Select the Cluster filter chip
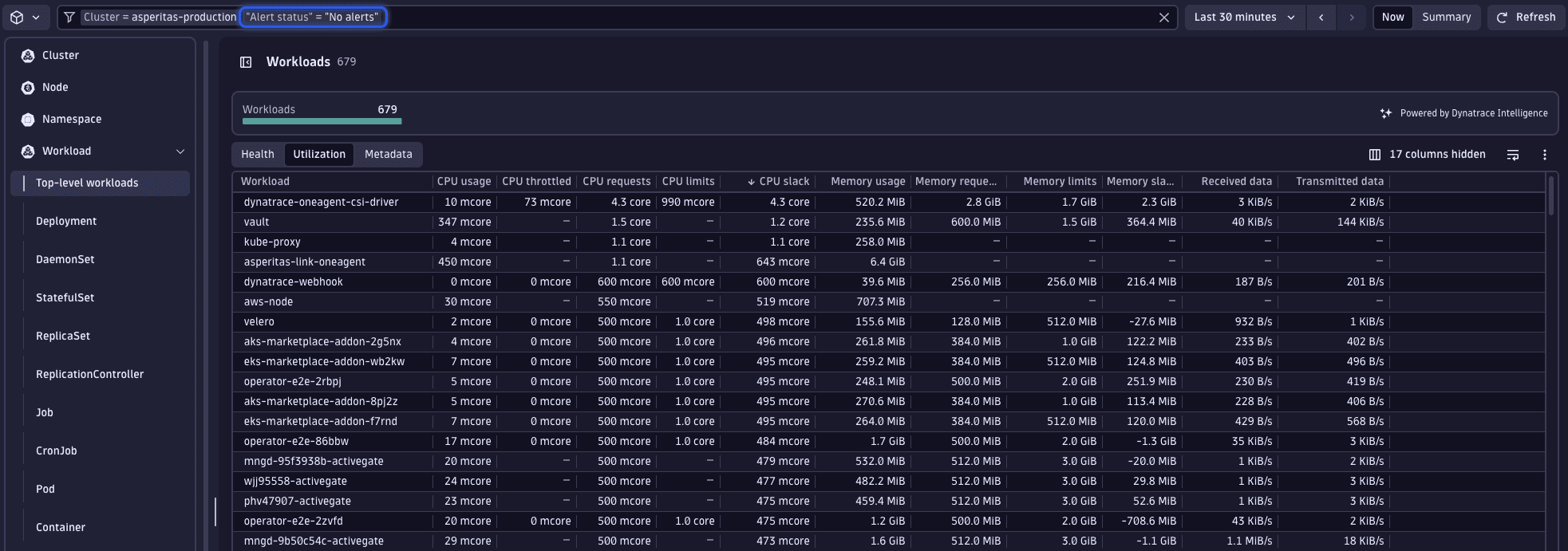 [x=160, y=18]
